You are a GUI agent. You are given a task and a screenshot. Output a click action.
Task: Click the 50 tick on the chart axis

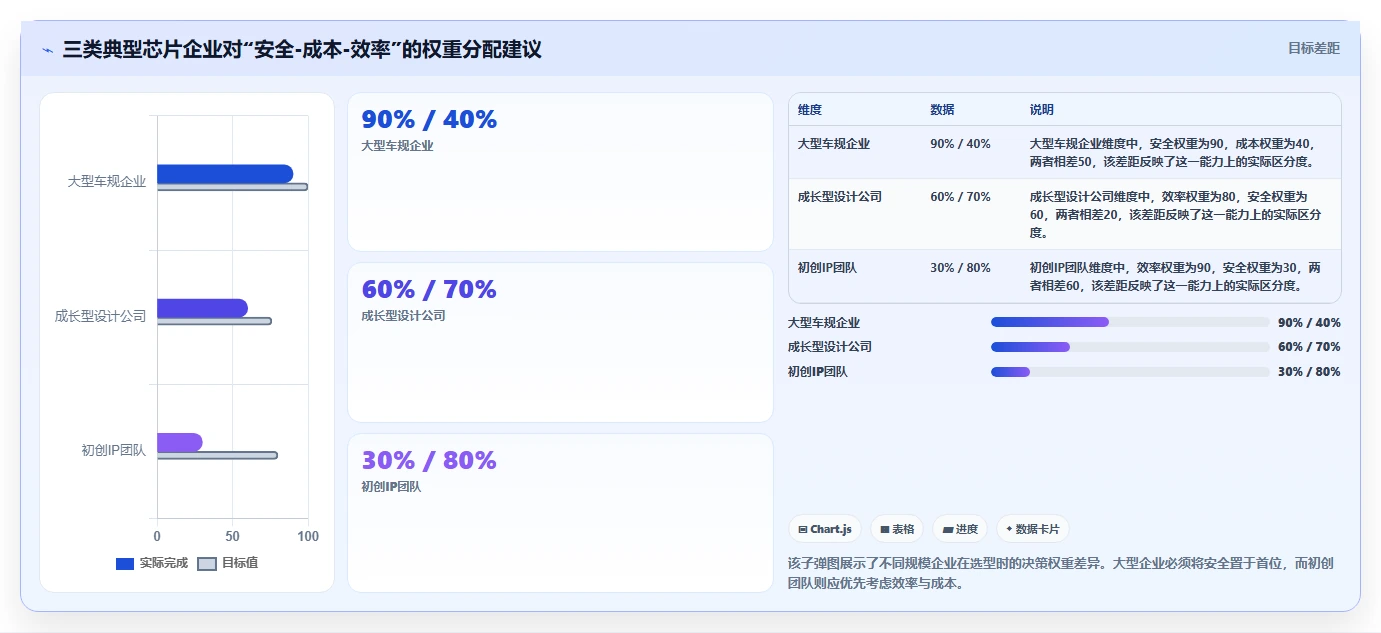pos(232,536)
